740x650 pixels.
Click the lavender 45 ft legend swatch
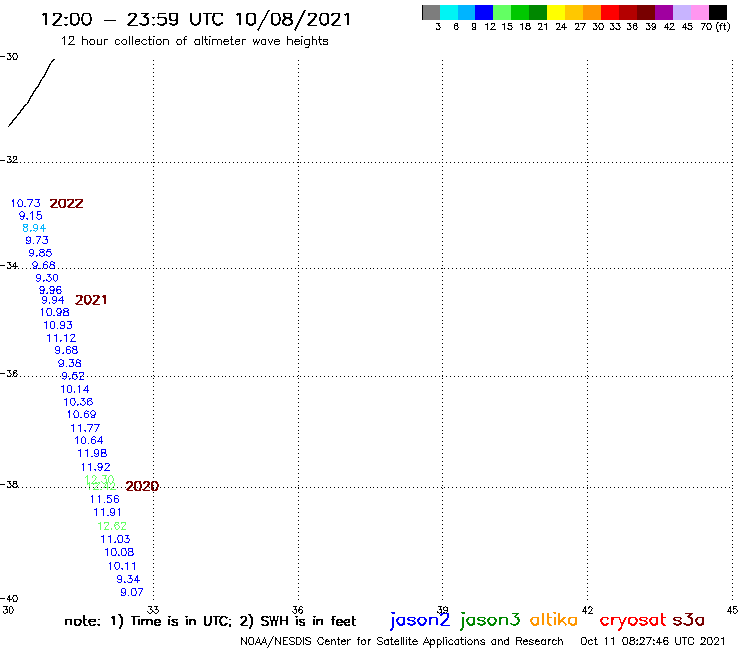pos(681,12)
